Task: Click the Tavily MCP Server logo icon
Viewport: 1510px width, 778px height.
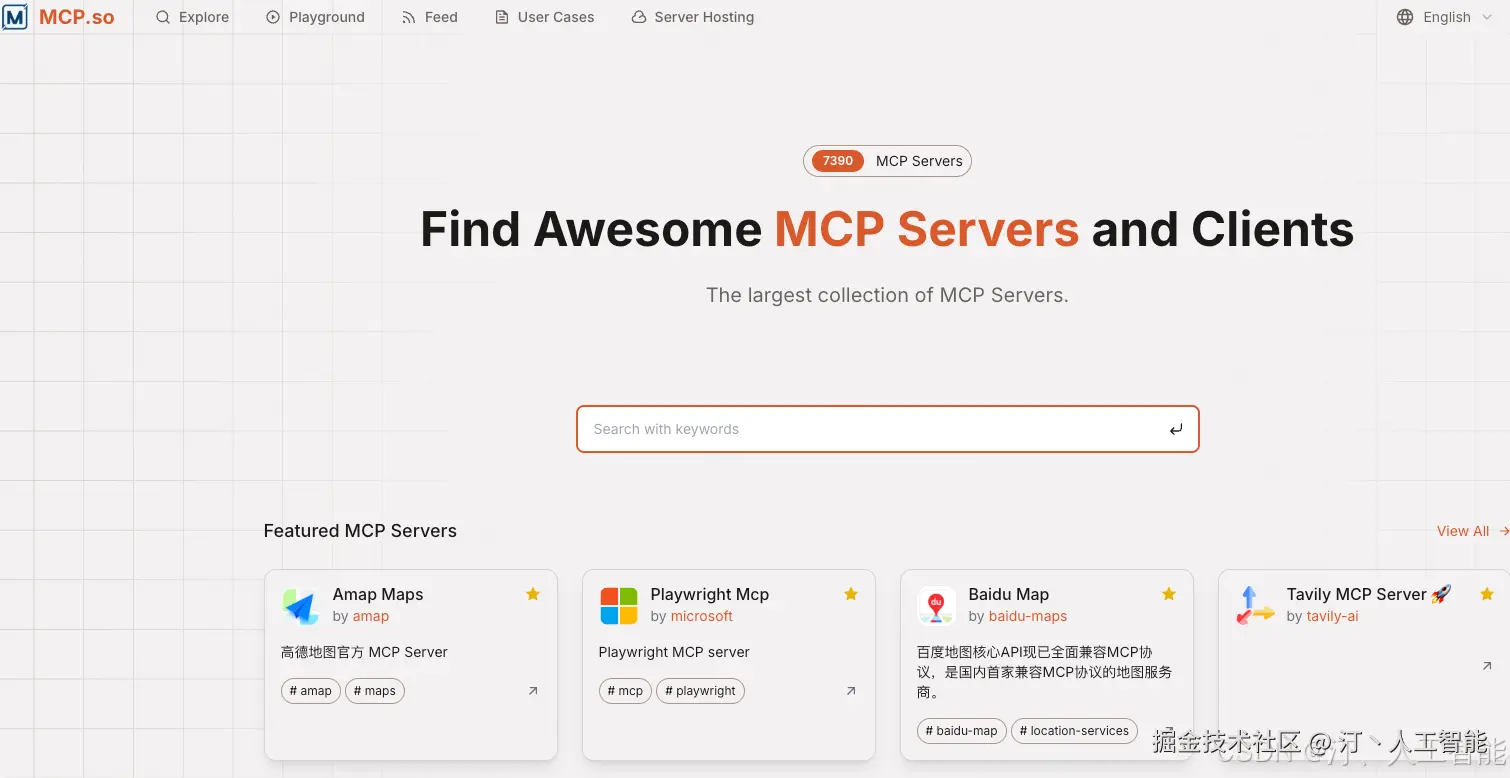Action: pos(1254,606)
